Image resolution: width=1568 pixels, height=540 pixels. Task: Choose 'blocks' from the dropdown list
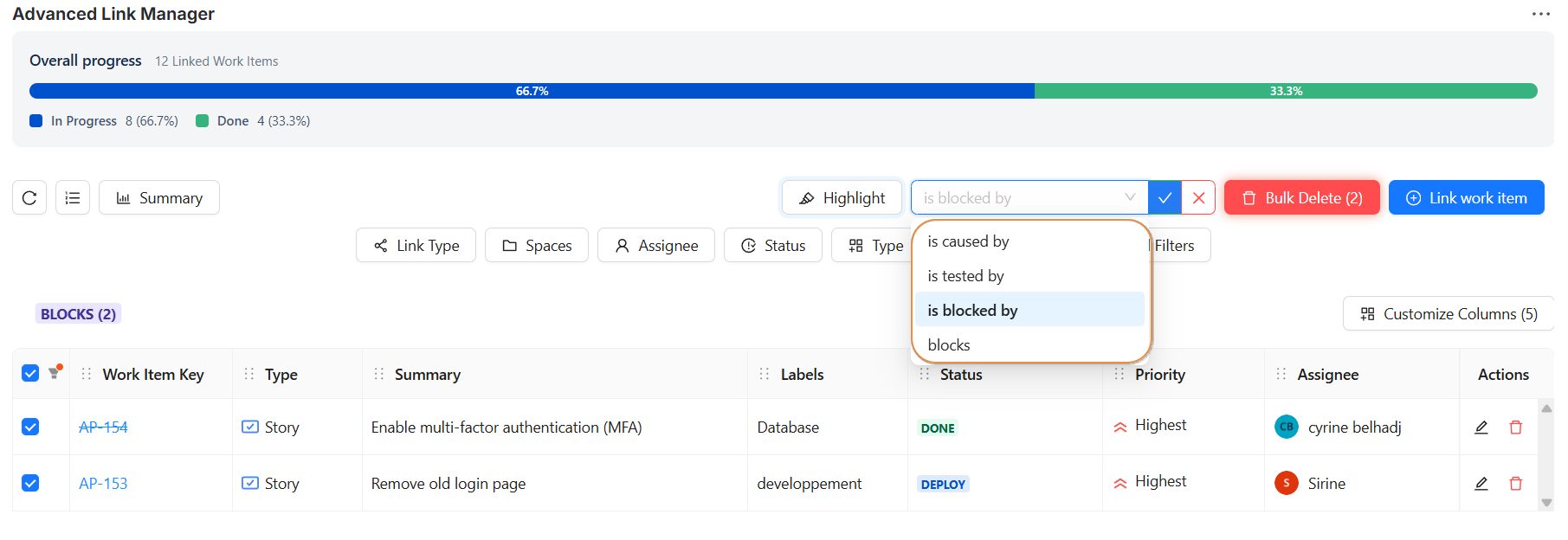[x=949, y=345]
